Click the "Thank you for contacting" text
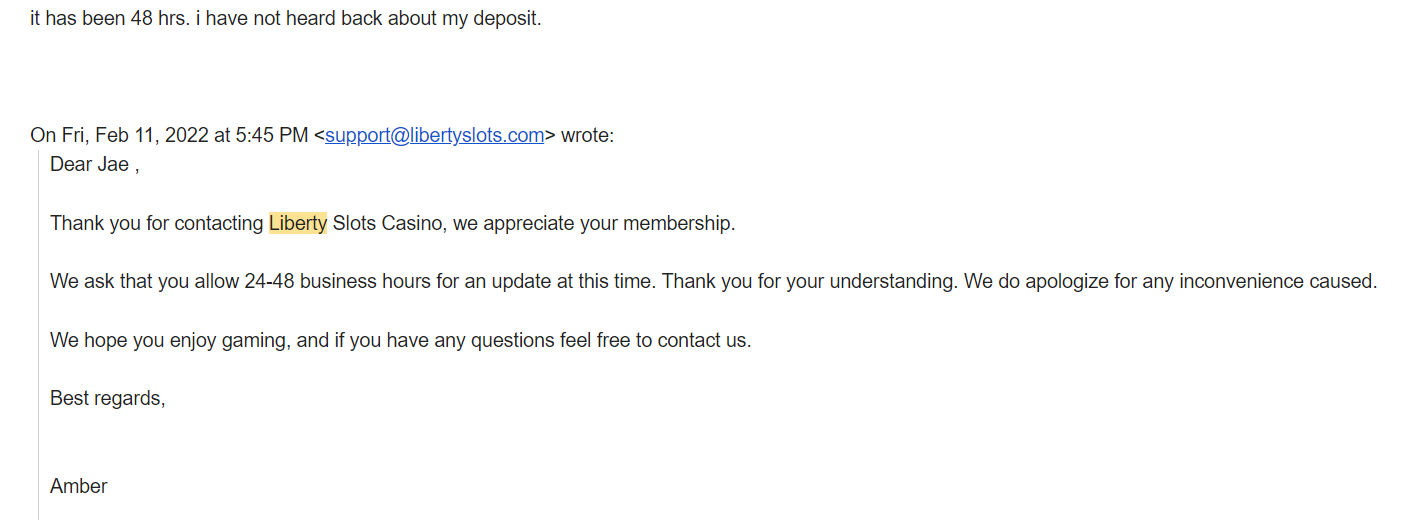1426x520 pixels. click(x=157, y=223)
